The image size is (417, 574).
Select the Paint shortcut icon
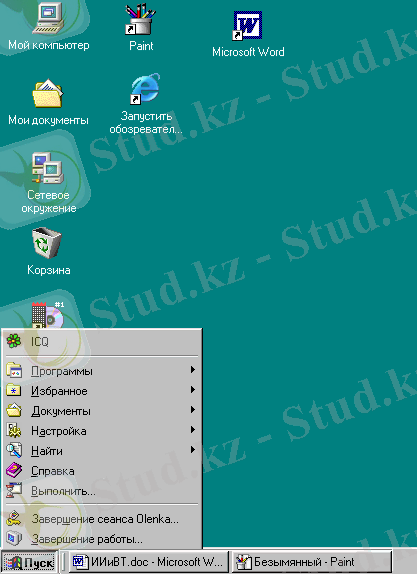[x=141, y=19]
